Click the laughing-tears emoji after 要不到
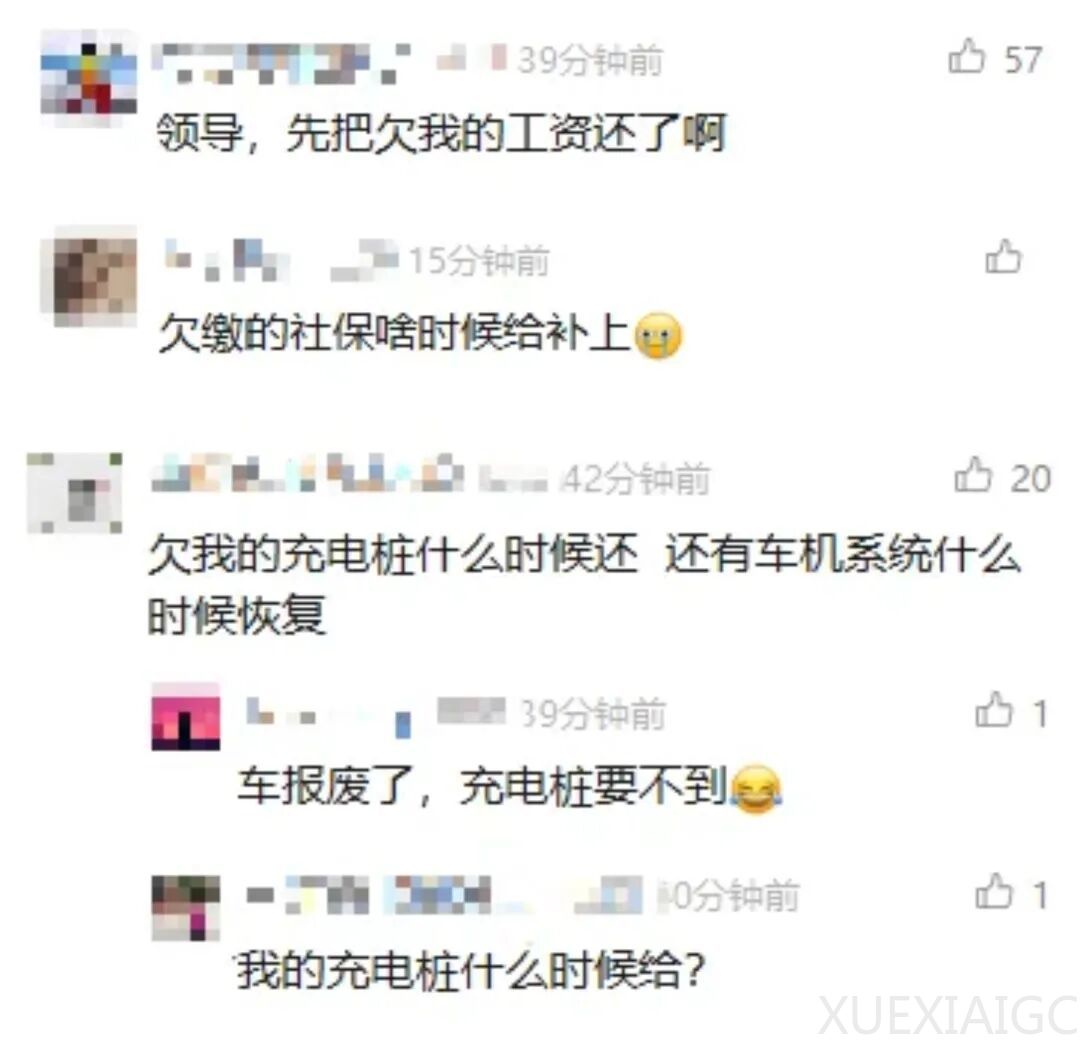Screen dimensions: 1080x1047 click(756, 789)
